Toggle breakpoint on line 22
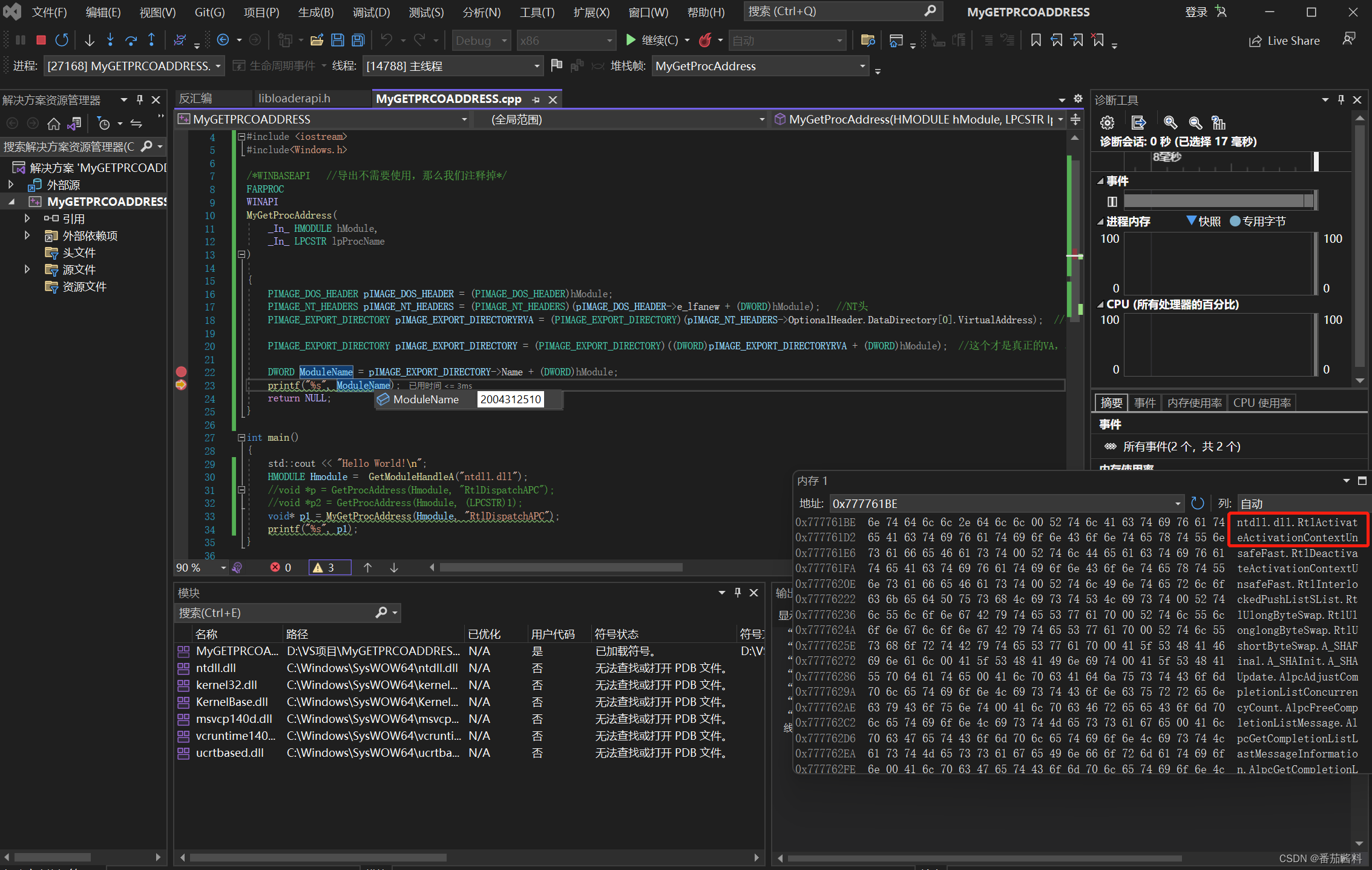Viewport: 1372px width, 870px height. pyautogui.click(x=181, y=372)
